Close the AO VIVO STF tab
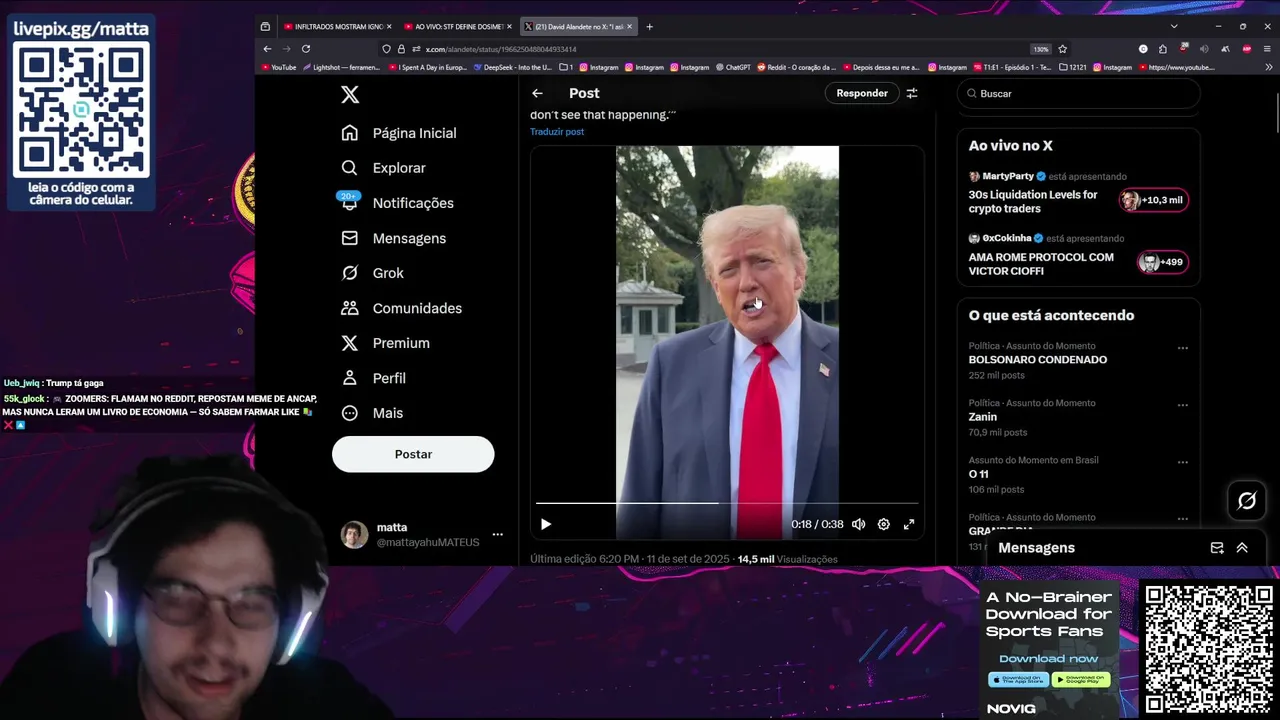The width and height of the screenshot is (1280, 720). click(509, 27)
